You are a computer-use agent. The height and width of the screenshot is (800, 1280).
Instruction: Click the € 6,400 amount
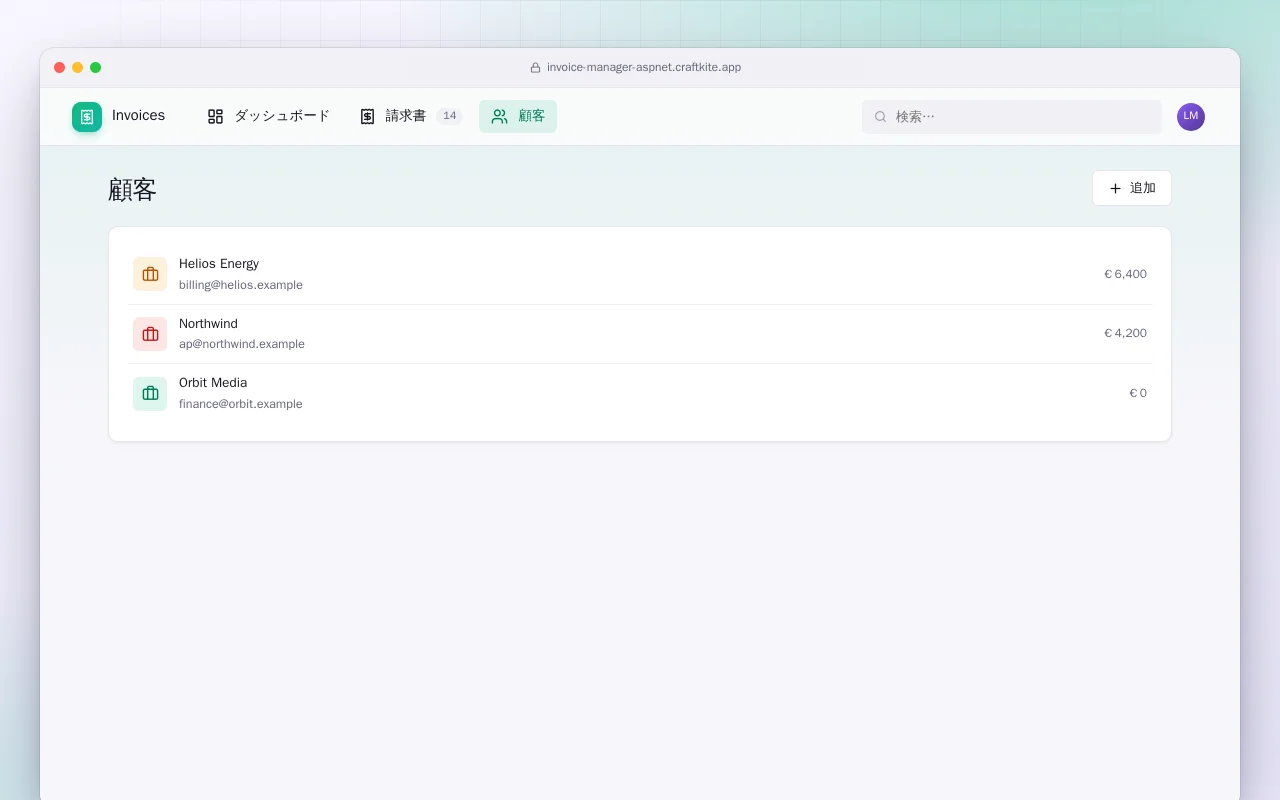[x=1125, y=274]
